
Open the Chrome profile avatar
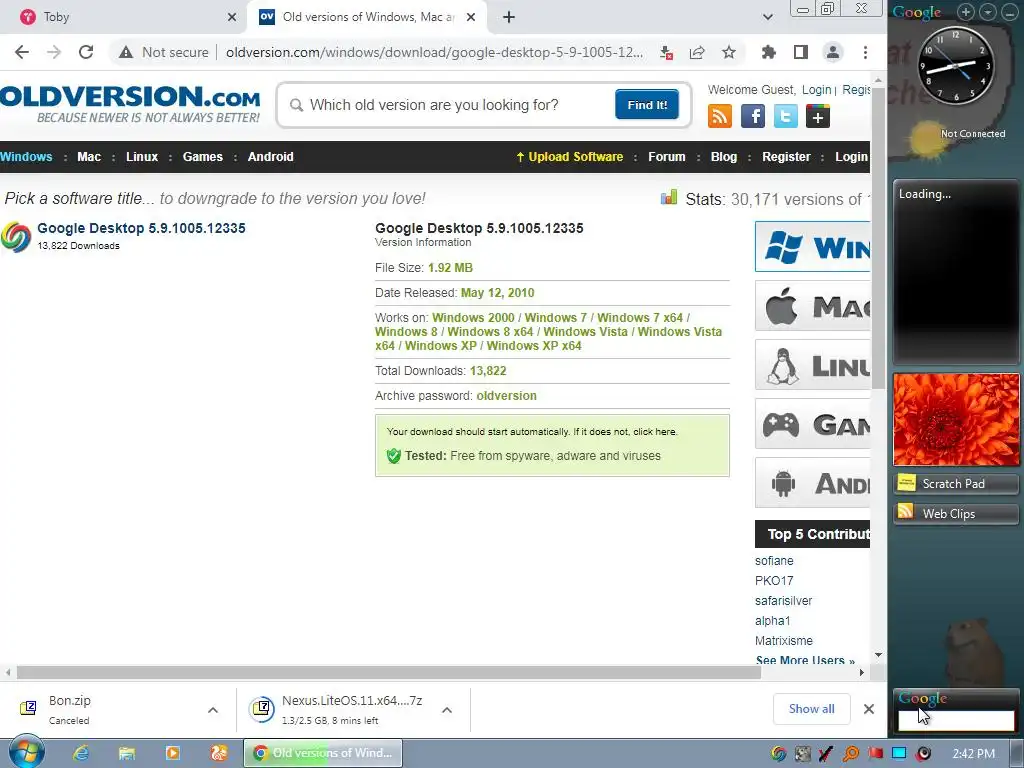pyautogui.click(x=833, y=52)
